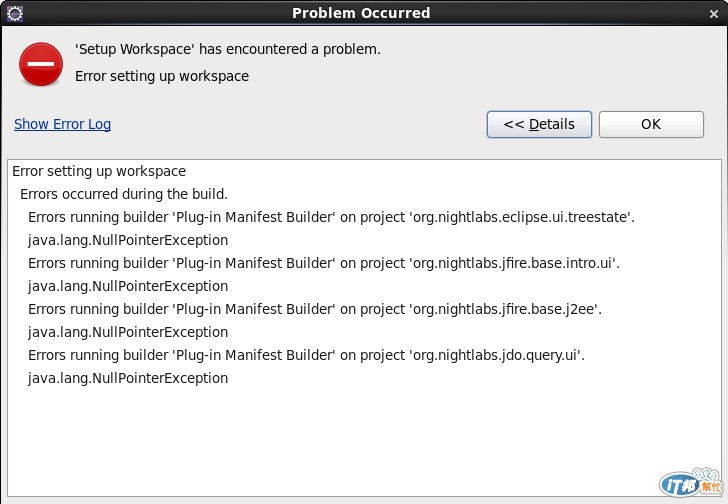Close the Problem Occurred dialog
This screenshot has width=728, height=504.
coord(714,14)
